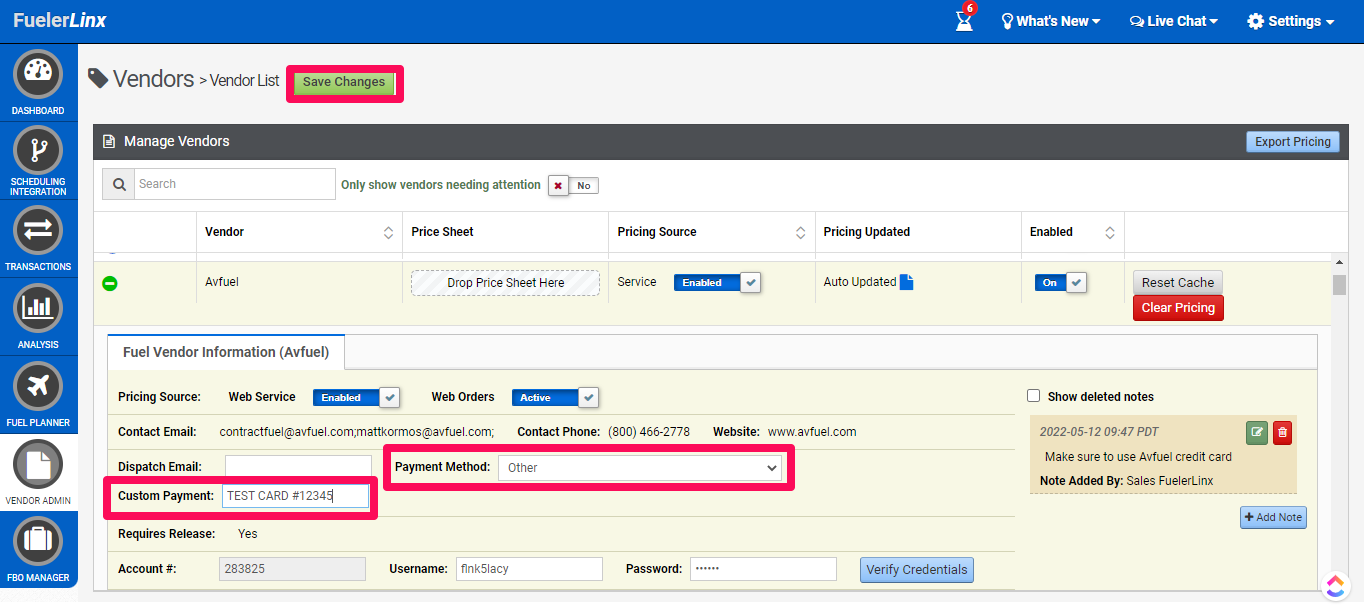This screenshot has height=614, width=1364.
Task: Click Vendor List breadcrumb link
Action: (244, 81)
